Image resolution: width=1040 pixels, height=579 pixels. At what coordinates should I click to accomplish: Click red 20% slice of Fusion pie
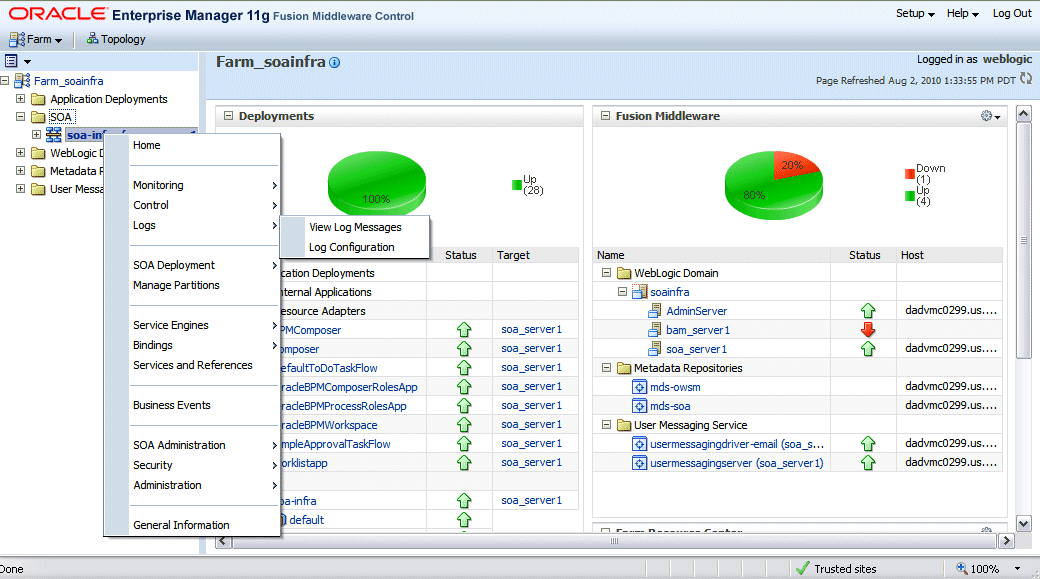(793, 165)
